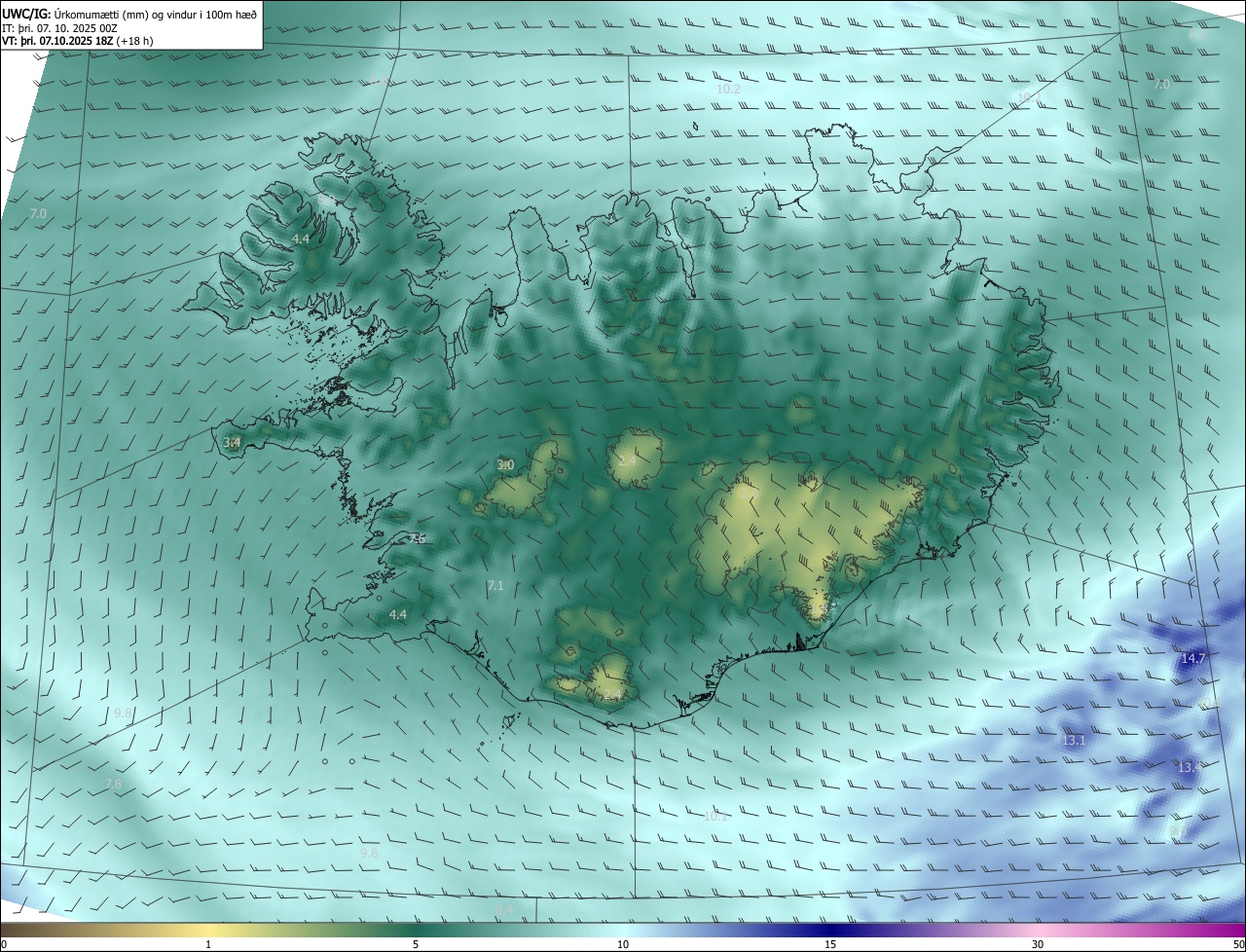
Task: Click the 2.4 value on Hofsjökull glacier
Action: tap(626, 461)
